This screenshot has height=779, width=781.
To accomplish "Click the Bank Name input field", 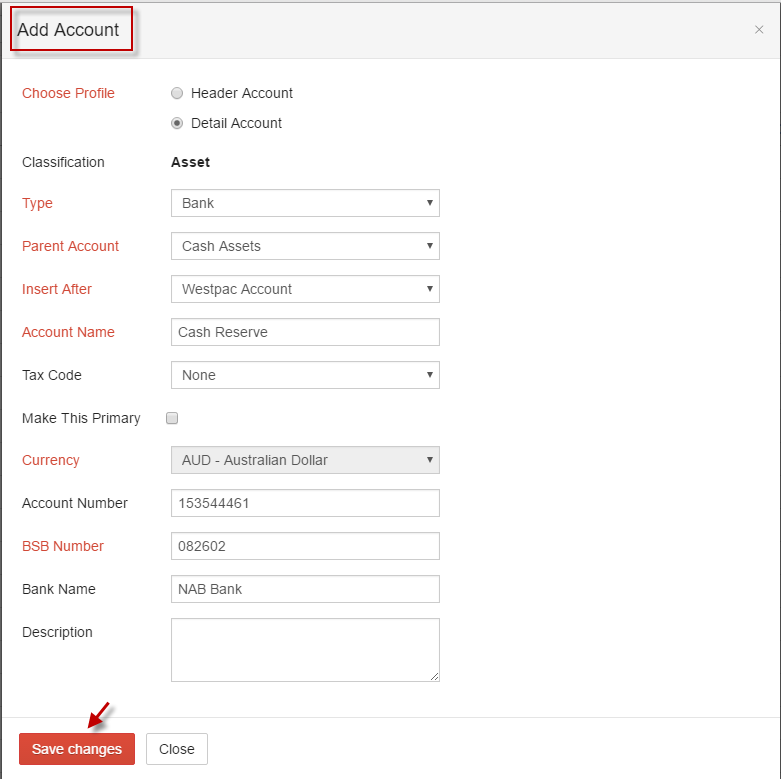I will point(305,589).
